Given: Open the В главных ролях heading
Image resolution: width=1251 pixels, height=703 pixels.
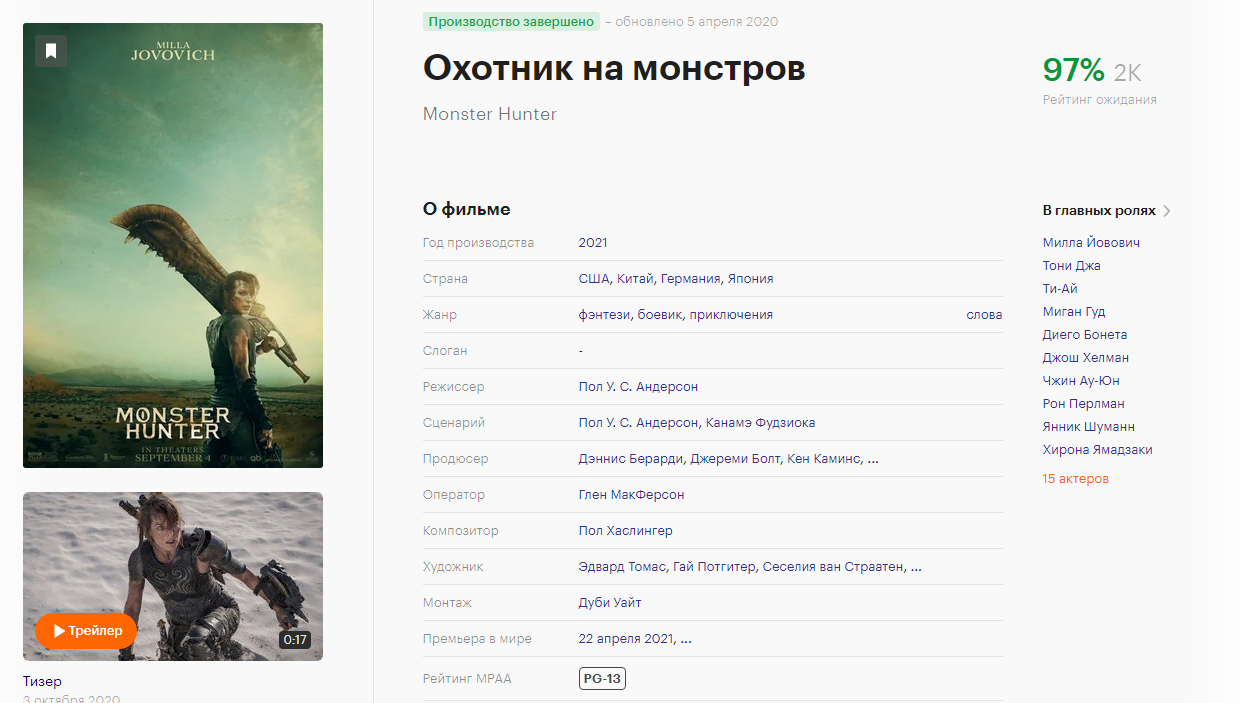Looking at the screenshot, I should click(x=1099, y=211).
